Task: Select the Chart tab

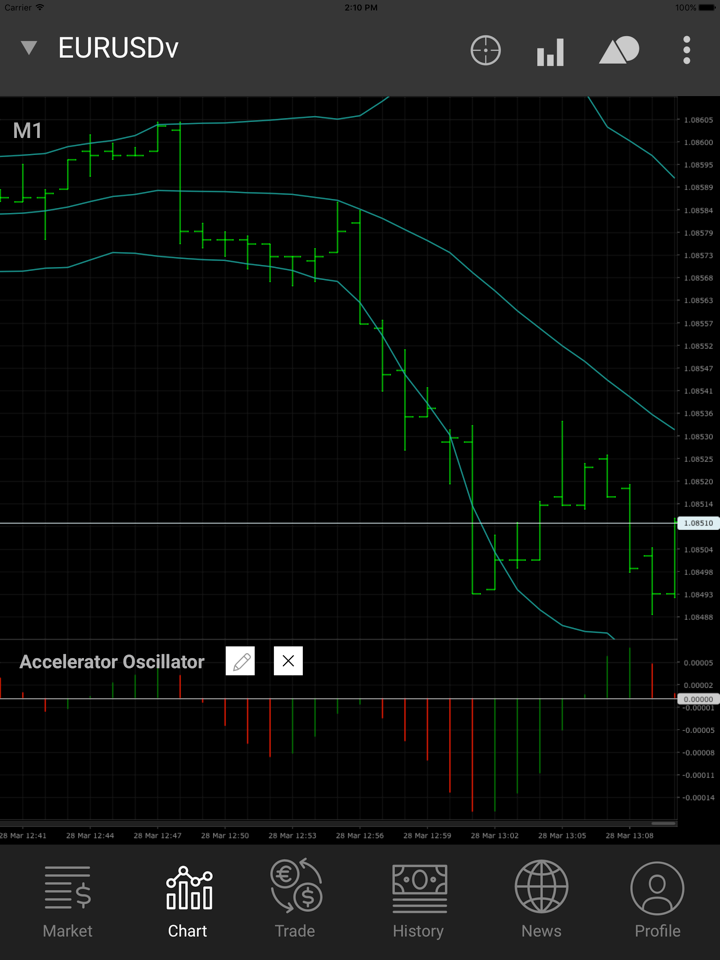Action: (188, 900)
